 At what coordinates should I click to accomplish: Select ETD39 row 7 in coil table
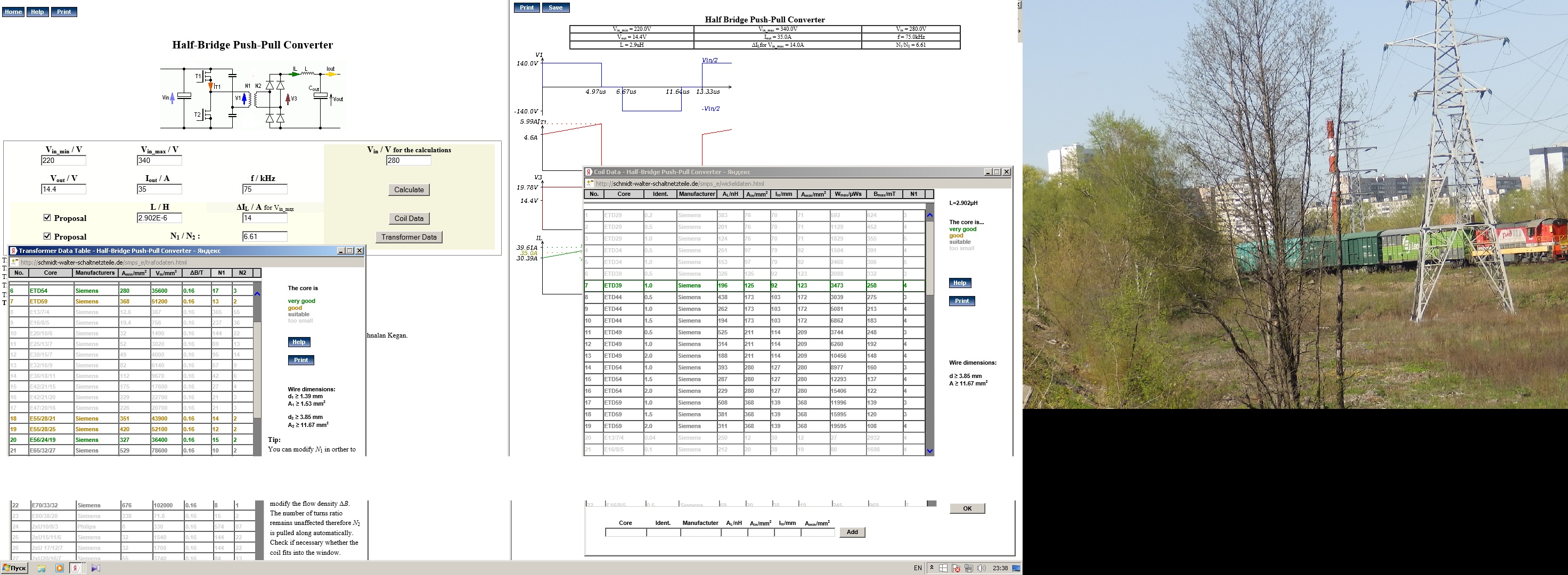623,285
